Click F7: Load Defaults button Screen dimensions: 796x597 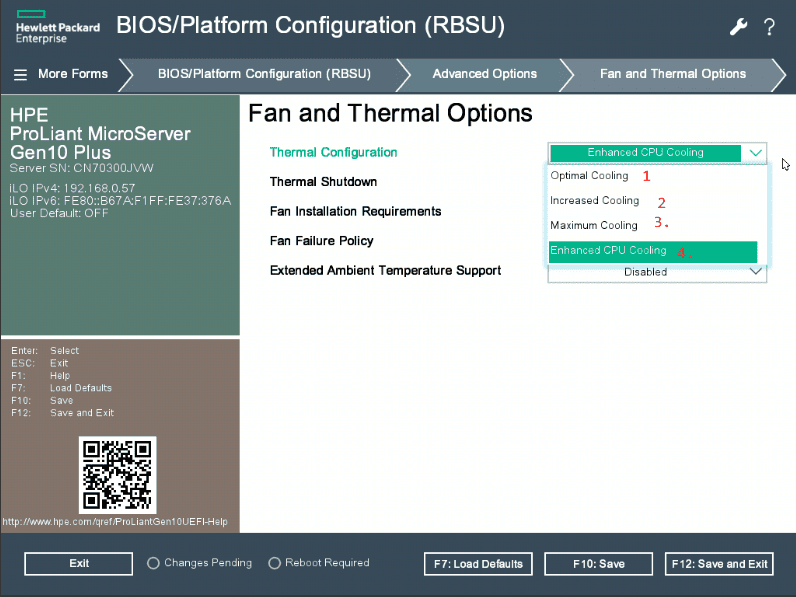(x=478, y=564)
